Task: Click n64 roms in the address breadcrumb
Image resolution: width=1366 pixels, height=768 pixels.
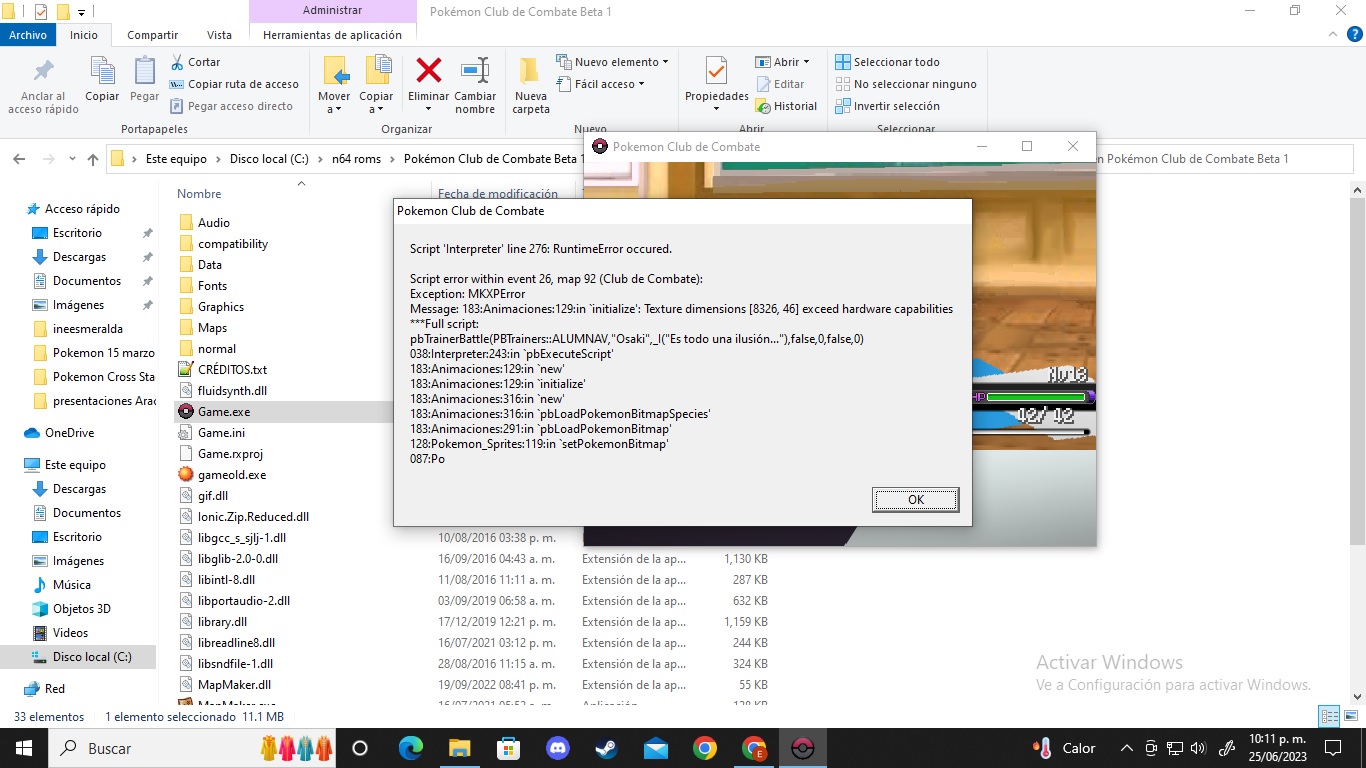Action: [x=356, y=159]
